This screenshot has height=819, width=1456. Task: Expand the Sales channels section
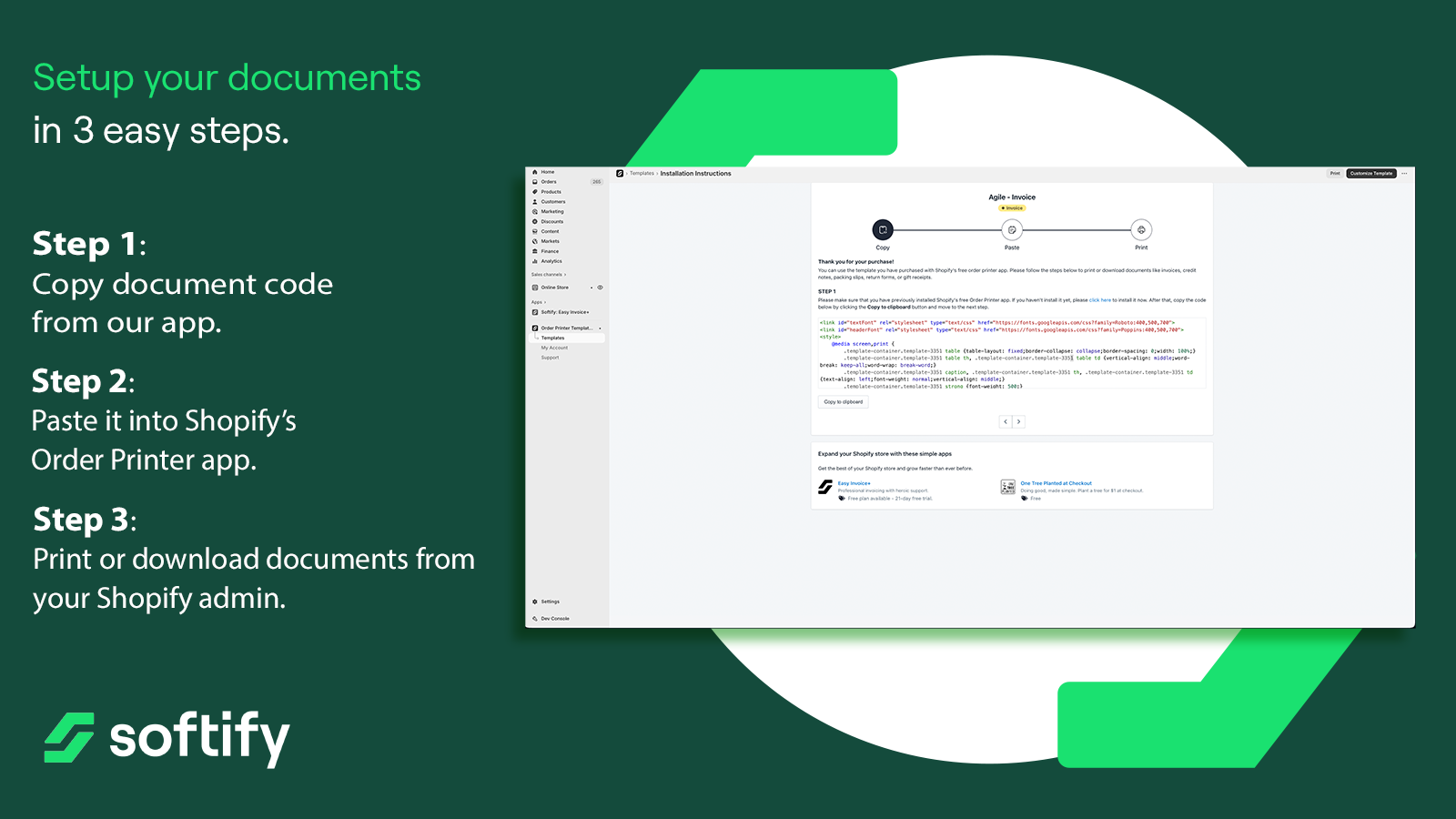[x=549, y=275]
